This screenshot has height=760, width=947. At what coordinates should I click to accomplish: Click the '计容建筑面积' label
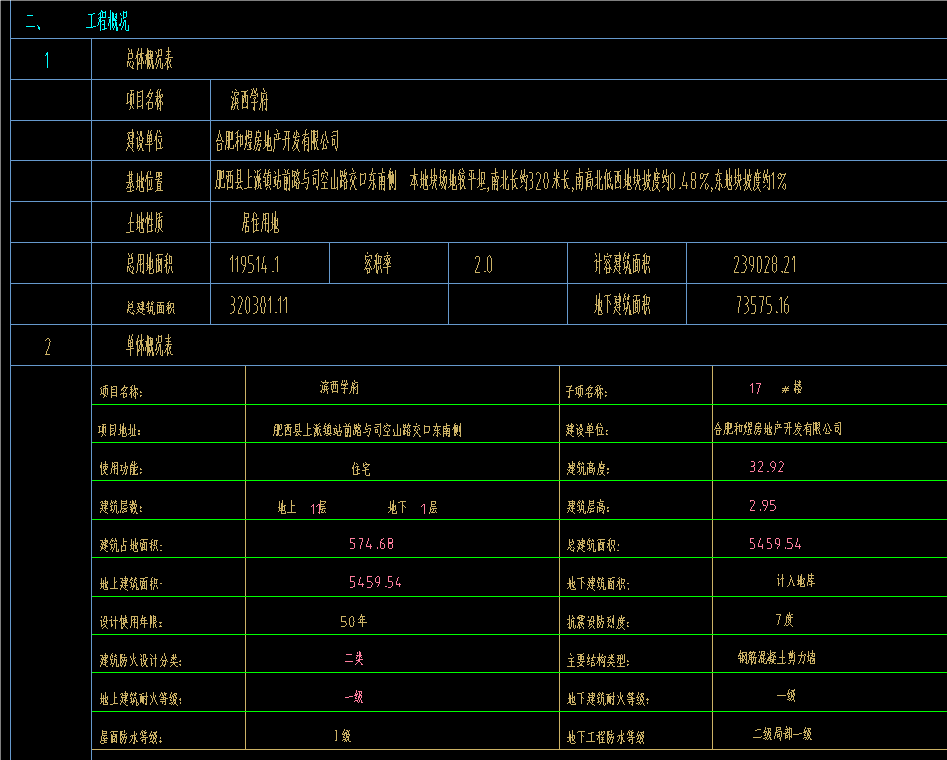[621, 263]
